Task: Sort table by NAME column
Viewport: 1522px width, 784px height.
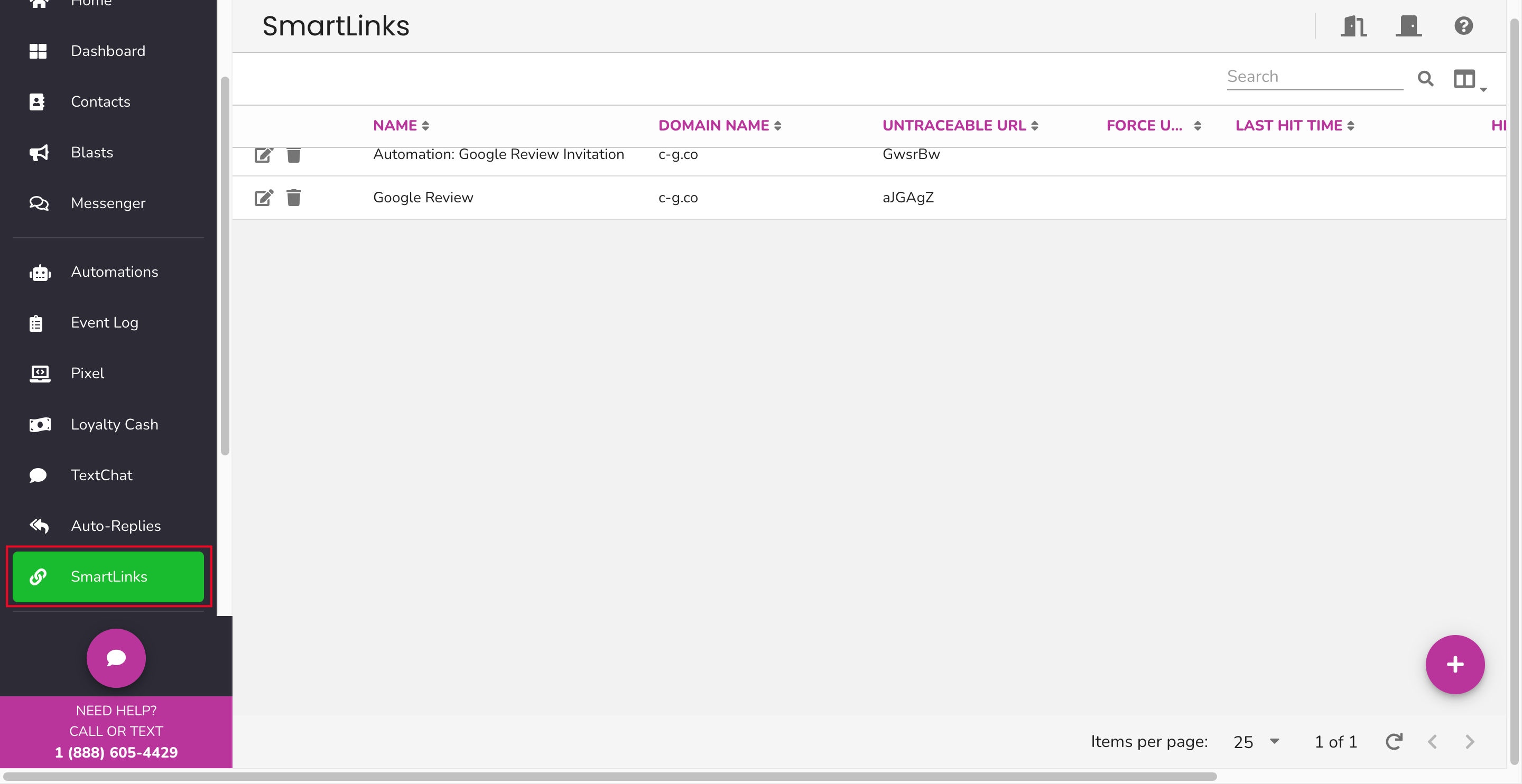Action: 401,125
